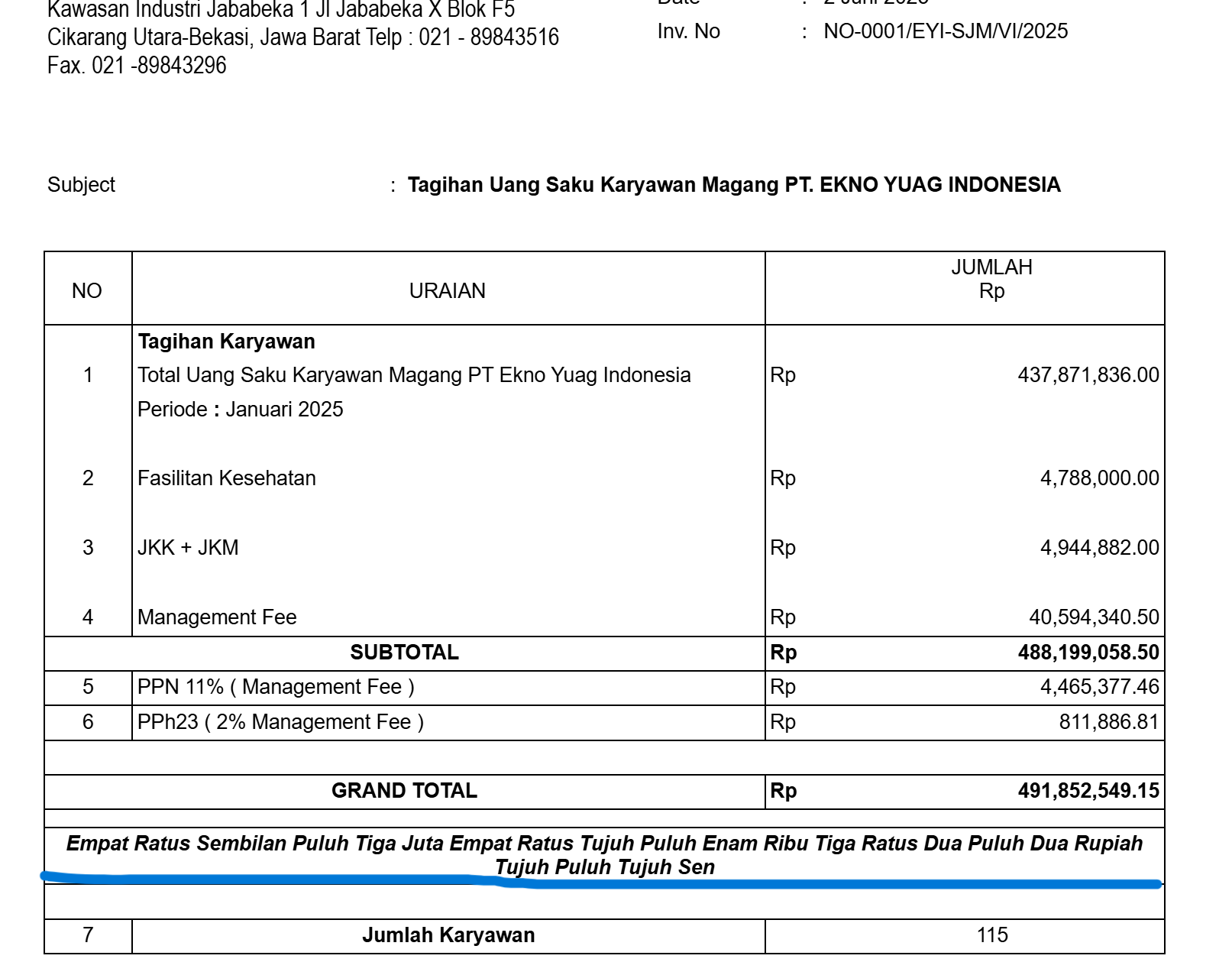Select 'Periode : Januari 2025' text
This screenshot has height=975, width=1232.
coord(241,410)
